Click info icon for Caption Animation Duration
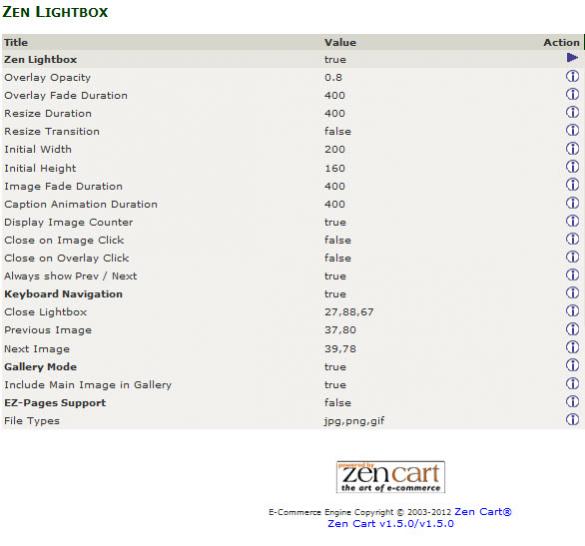The width and height of the screenshot is (585, 546). (x=572, y=203)
